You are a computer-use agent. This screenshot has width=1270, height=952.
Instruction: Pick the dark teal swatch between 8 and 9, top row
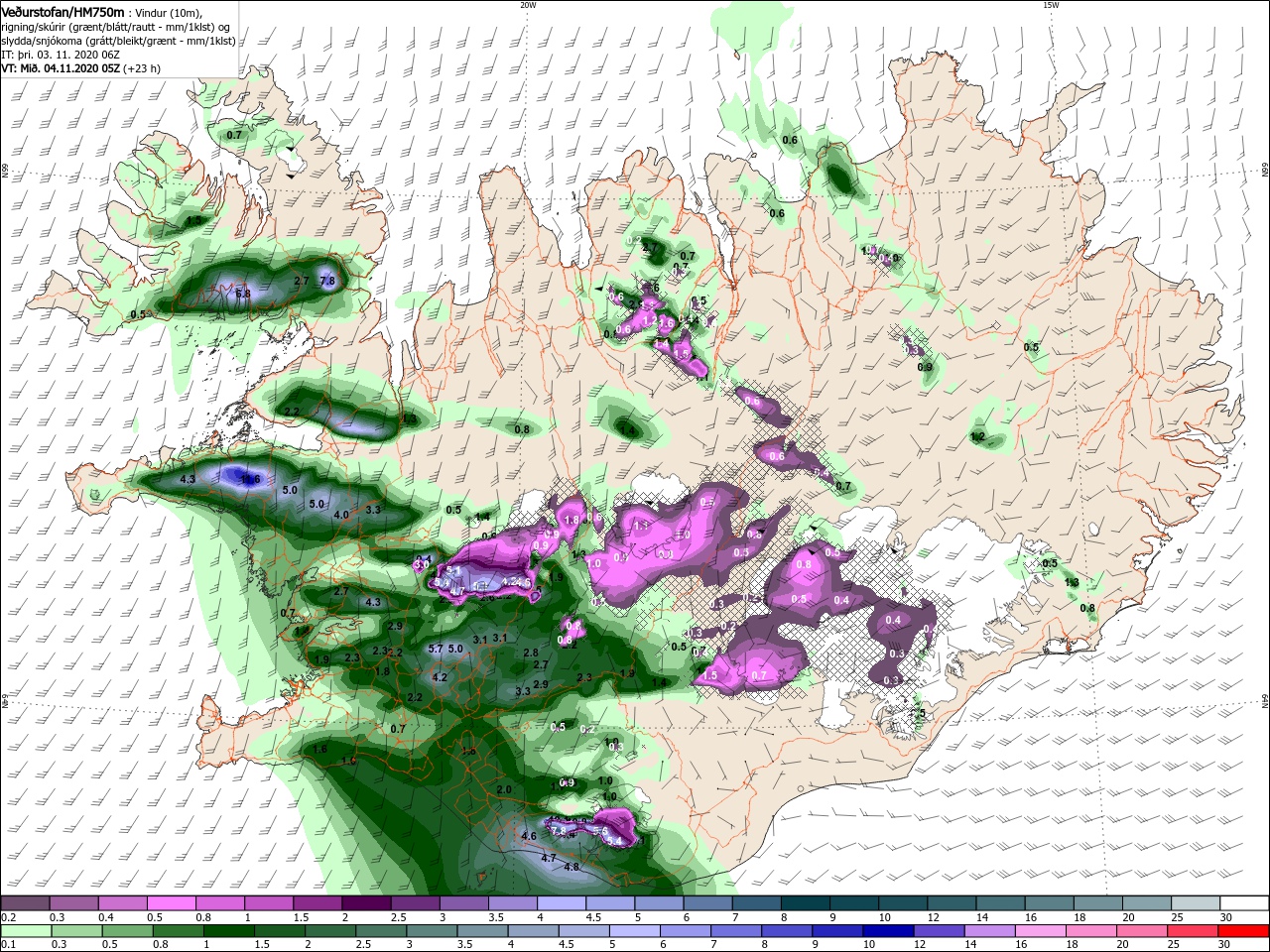(806, 903)
